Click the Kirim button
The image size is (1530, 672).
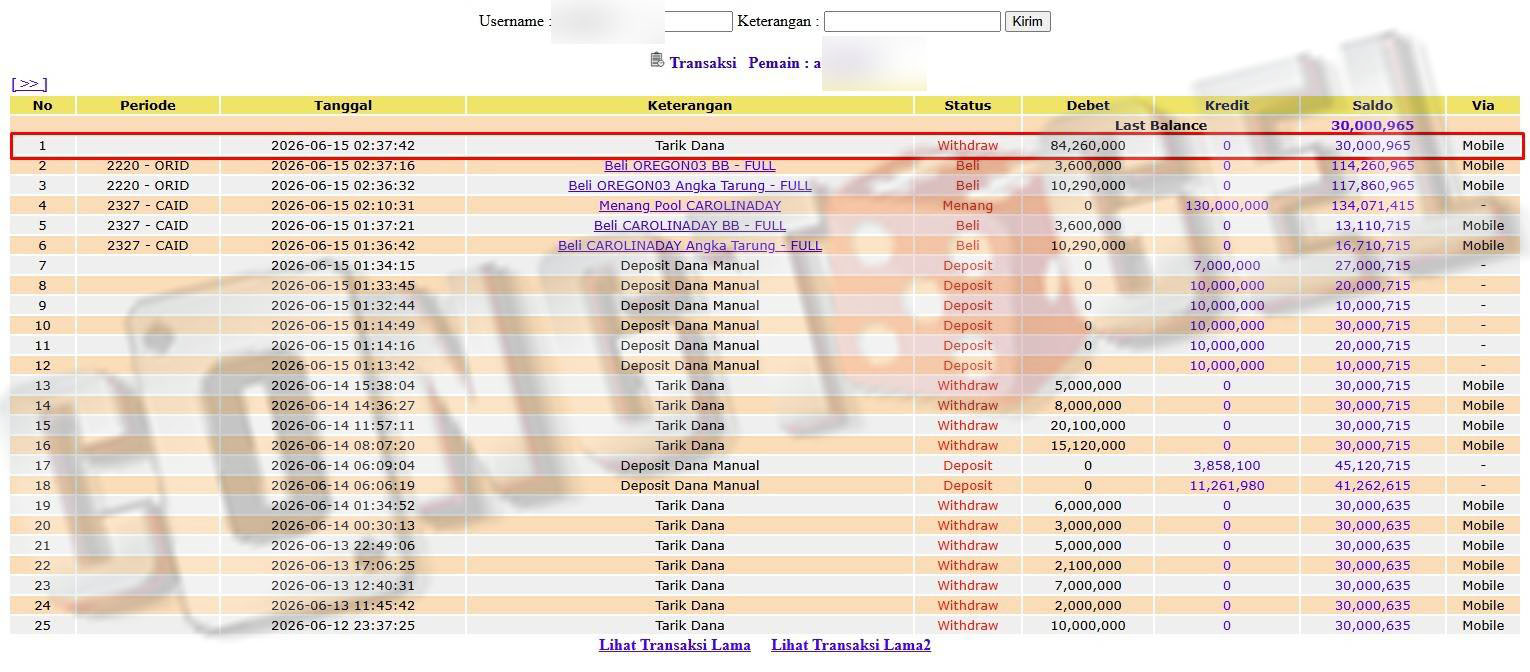tap(1027, 21)
